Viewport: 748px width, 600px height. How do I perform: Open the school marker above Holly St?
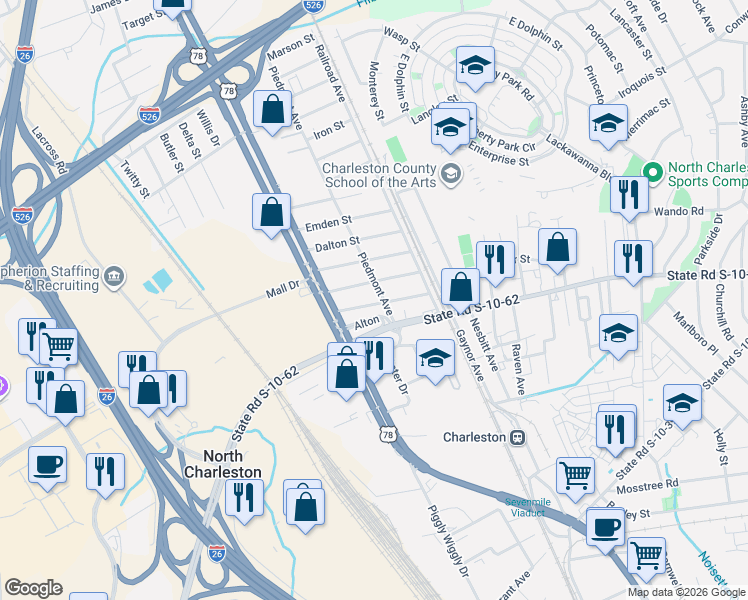pos(682,404)
